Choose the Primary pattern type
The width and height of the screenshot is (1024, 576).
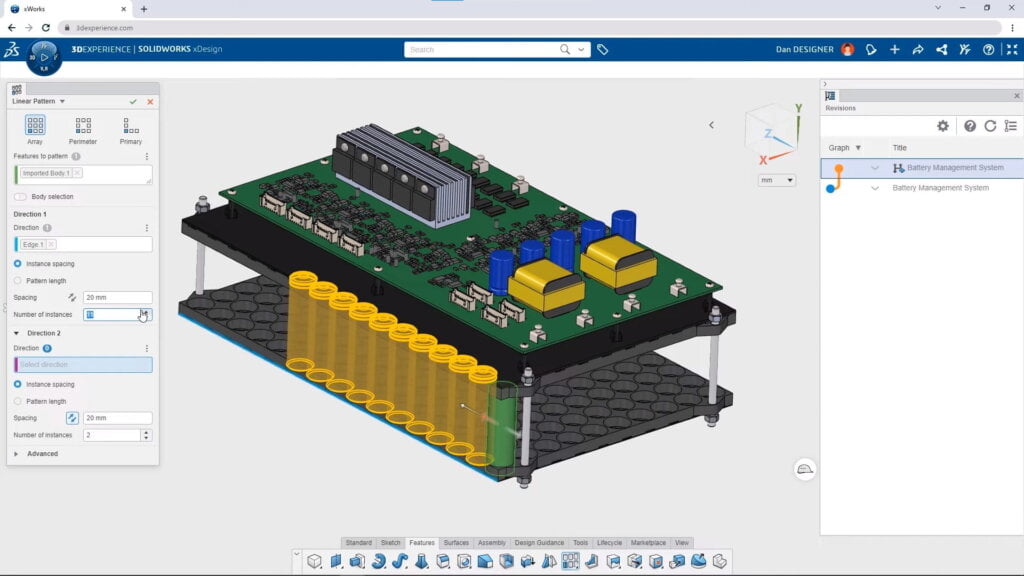pos(130,127)
